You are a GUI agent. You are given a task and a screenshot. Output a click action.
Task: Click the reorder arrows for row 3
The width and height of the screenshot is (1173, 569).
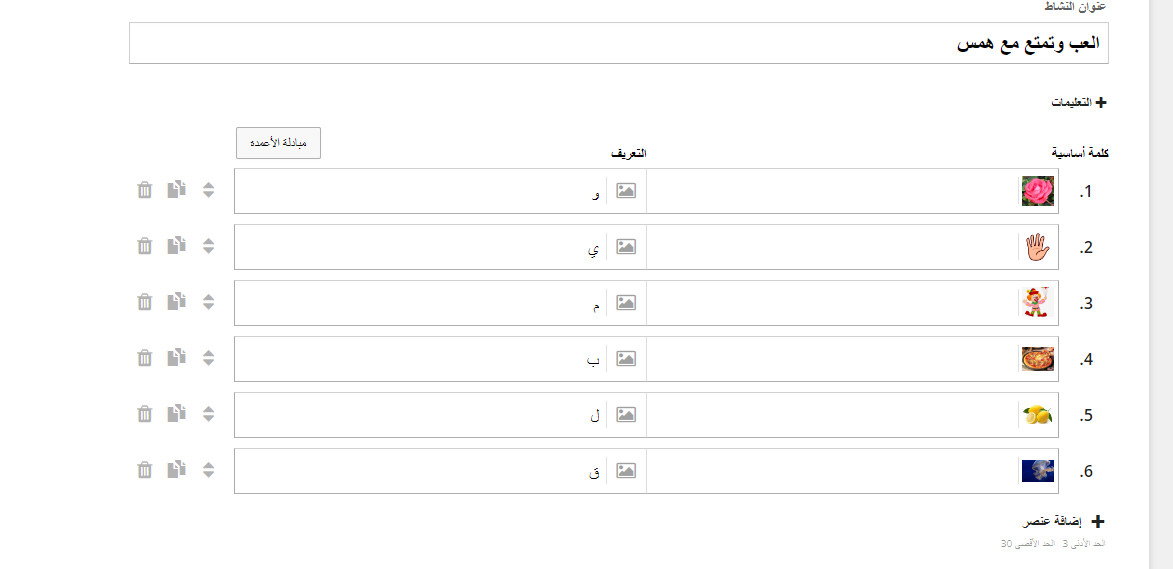209,302
